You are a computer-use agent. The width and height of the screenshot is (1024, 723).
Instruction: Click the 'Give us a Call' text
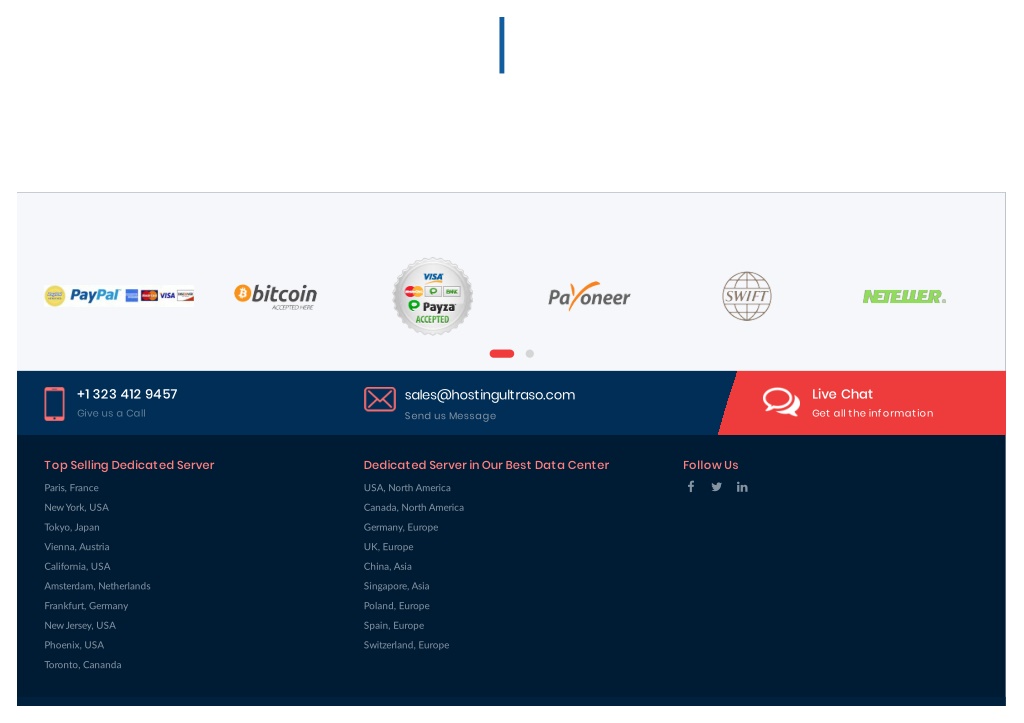[x=111, y=413]
